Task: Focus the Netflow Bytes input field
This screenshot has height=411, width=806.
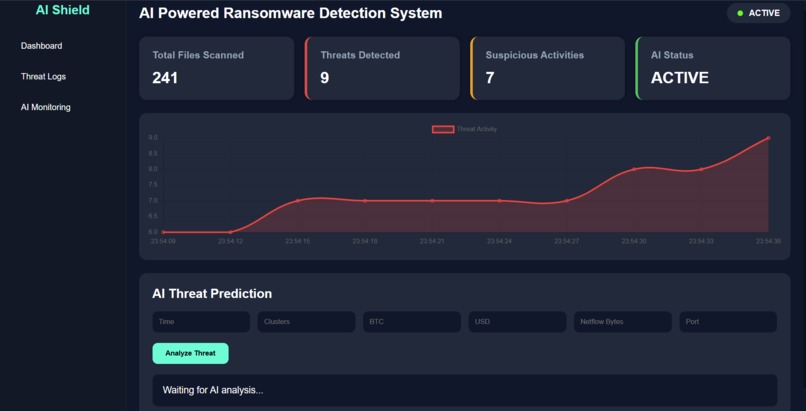Action: [x=622, y=322]
